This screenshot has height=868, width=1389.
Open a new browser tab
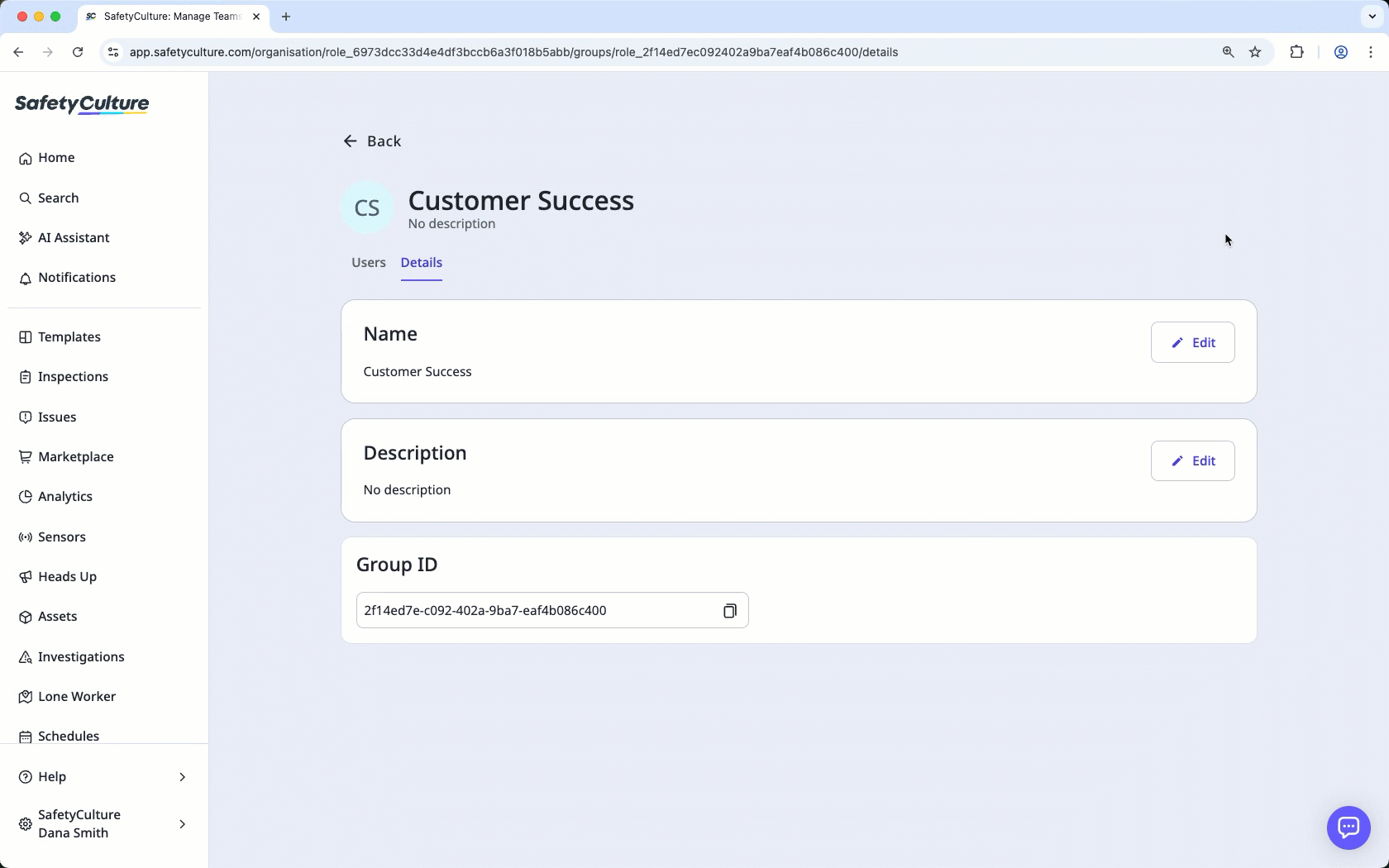click(x=286, y=17)
